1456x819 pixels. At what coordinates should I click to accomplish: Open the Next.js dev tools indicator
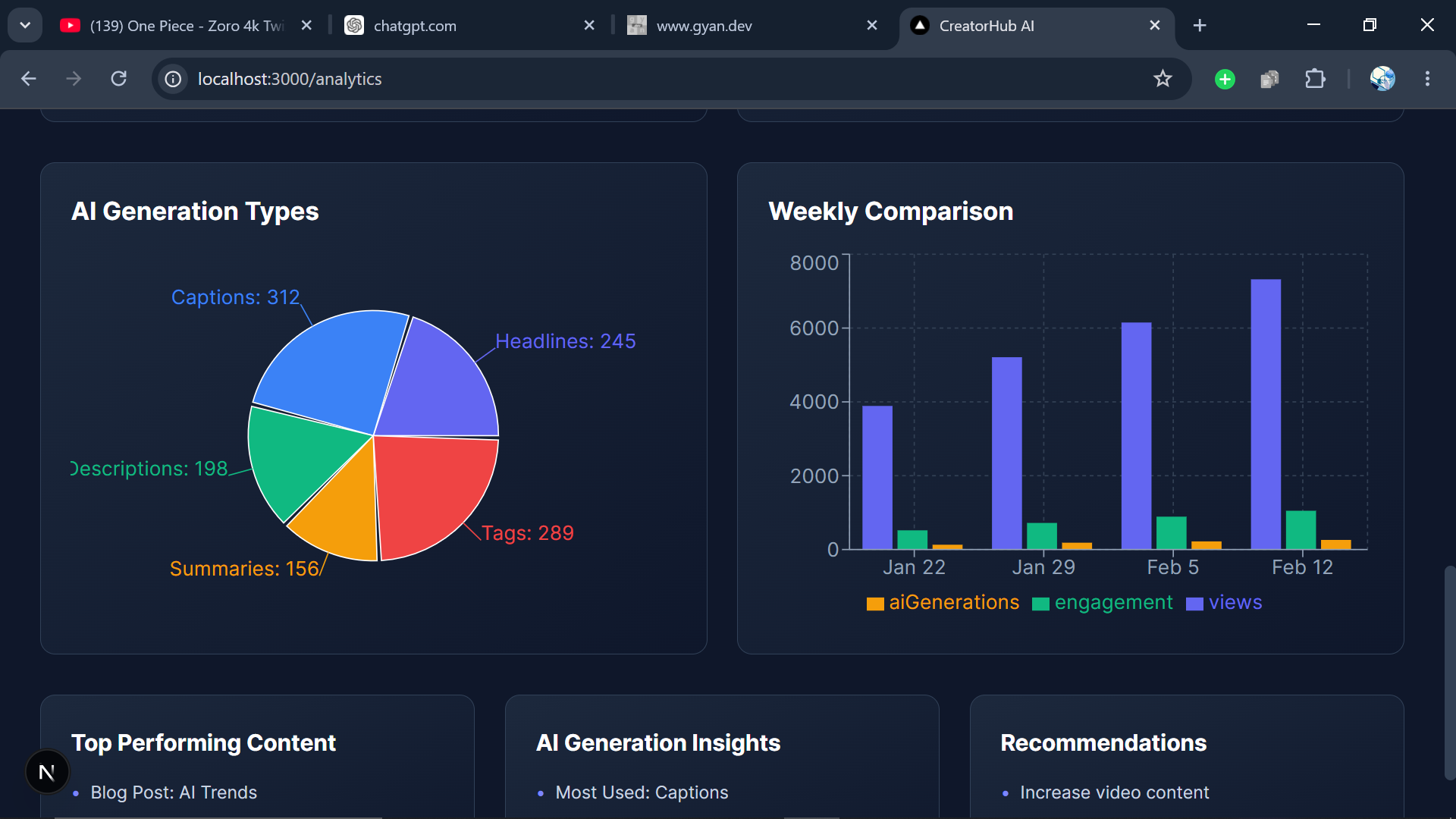(x=47, y=772)
